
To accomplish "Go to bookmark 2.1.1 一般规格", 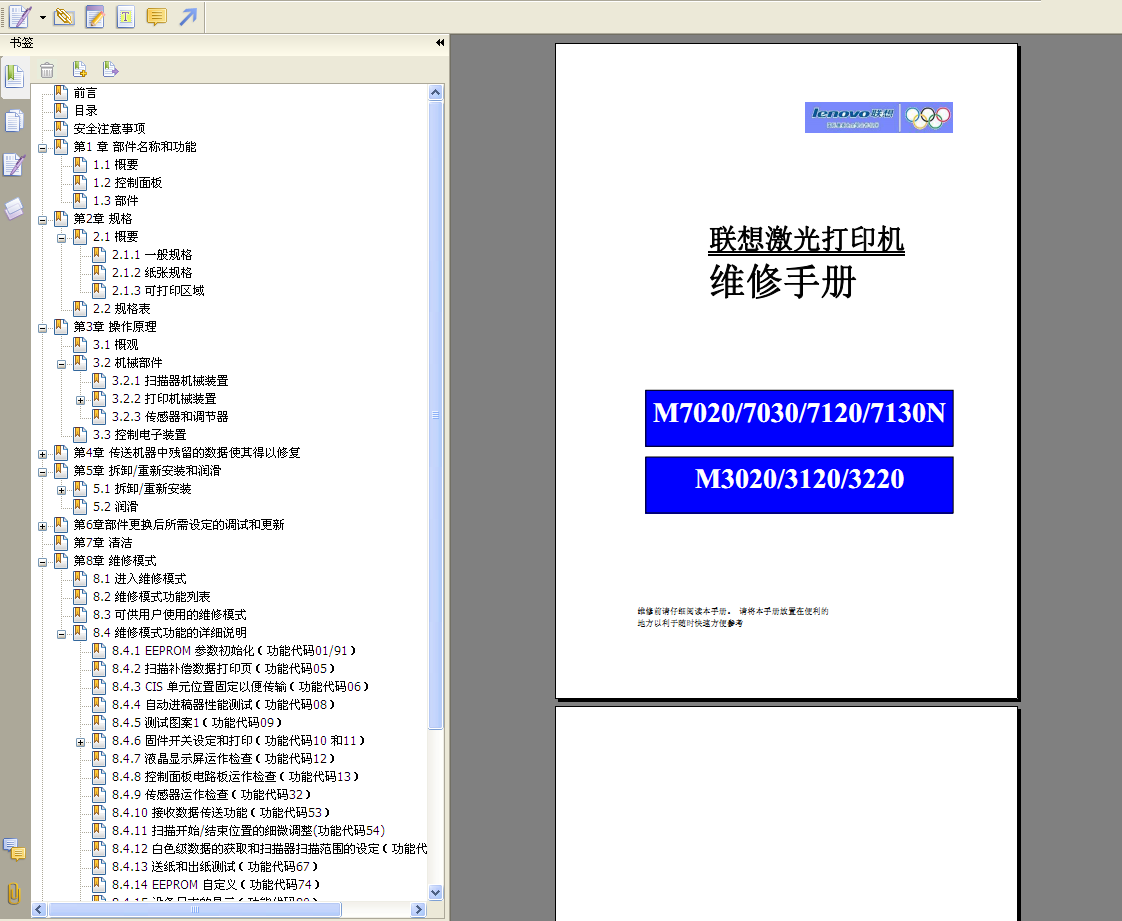I will coord(152,255).
